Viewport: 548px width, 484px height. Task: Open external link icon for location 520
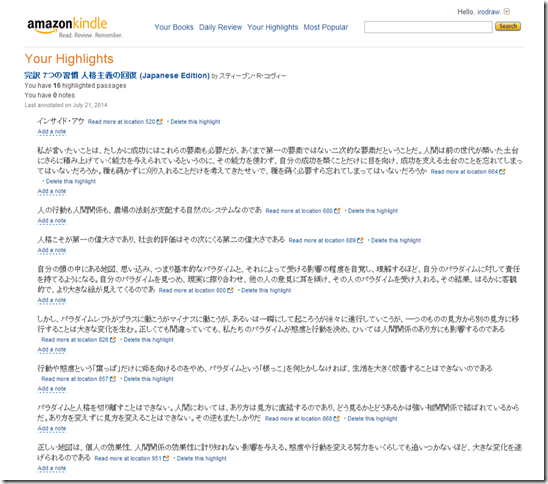point(159,122)
